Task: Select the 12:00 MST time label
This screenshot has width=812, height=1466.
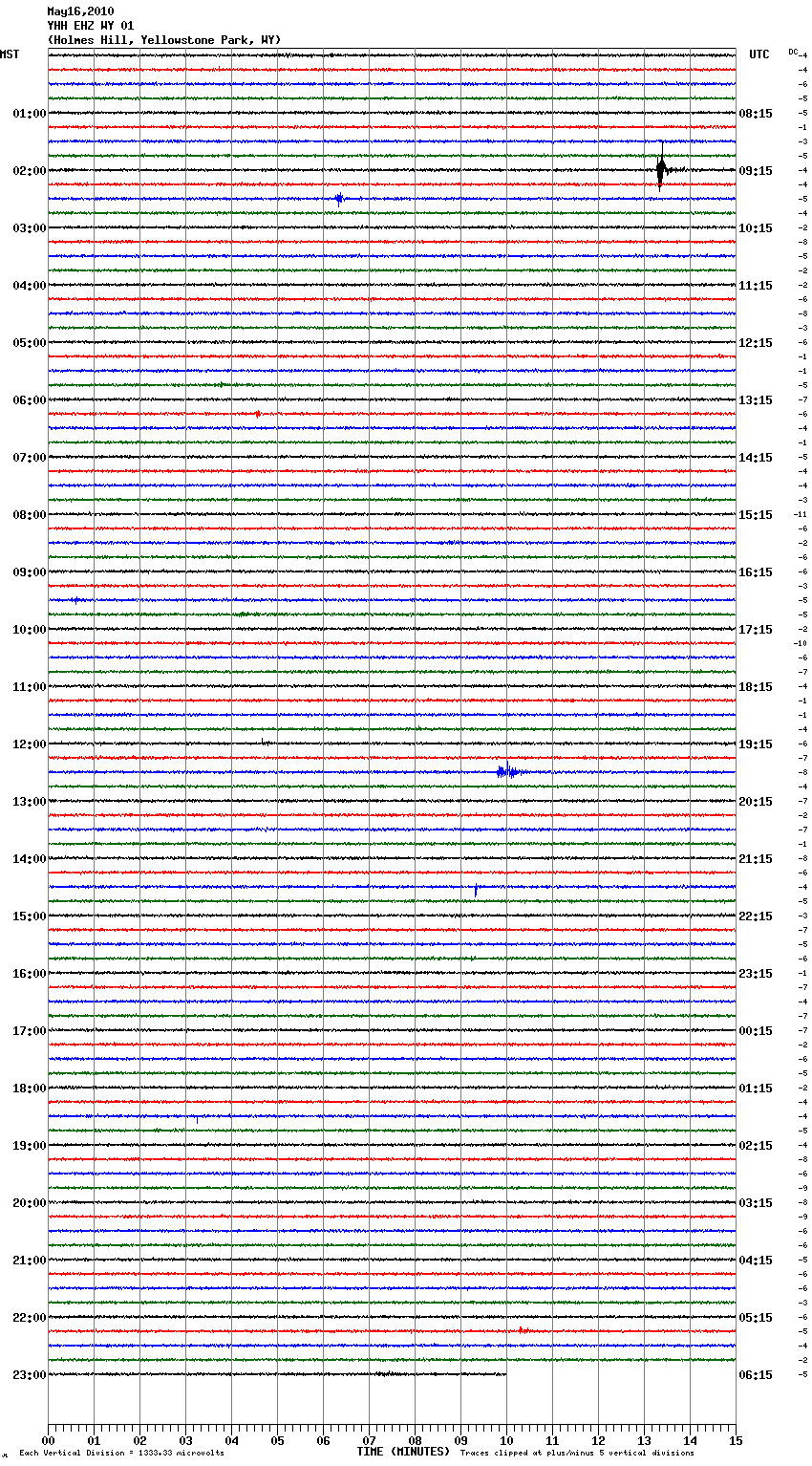Action: click(x=29, y=744)
